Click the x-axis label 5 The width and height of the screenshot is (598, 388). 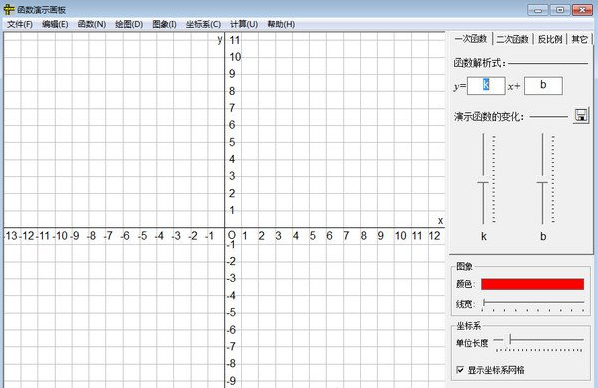coord(312,236)
